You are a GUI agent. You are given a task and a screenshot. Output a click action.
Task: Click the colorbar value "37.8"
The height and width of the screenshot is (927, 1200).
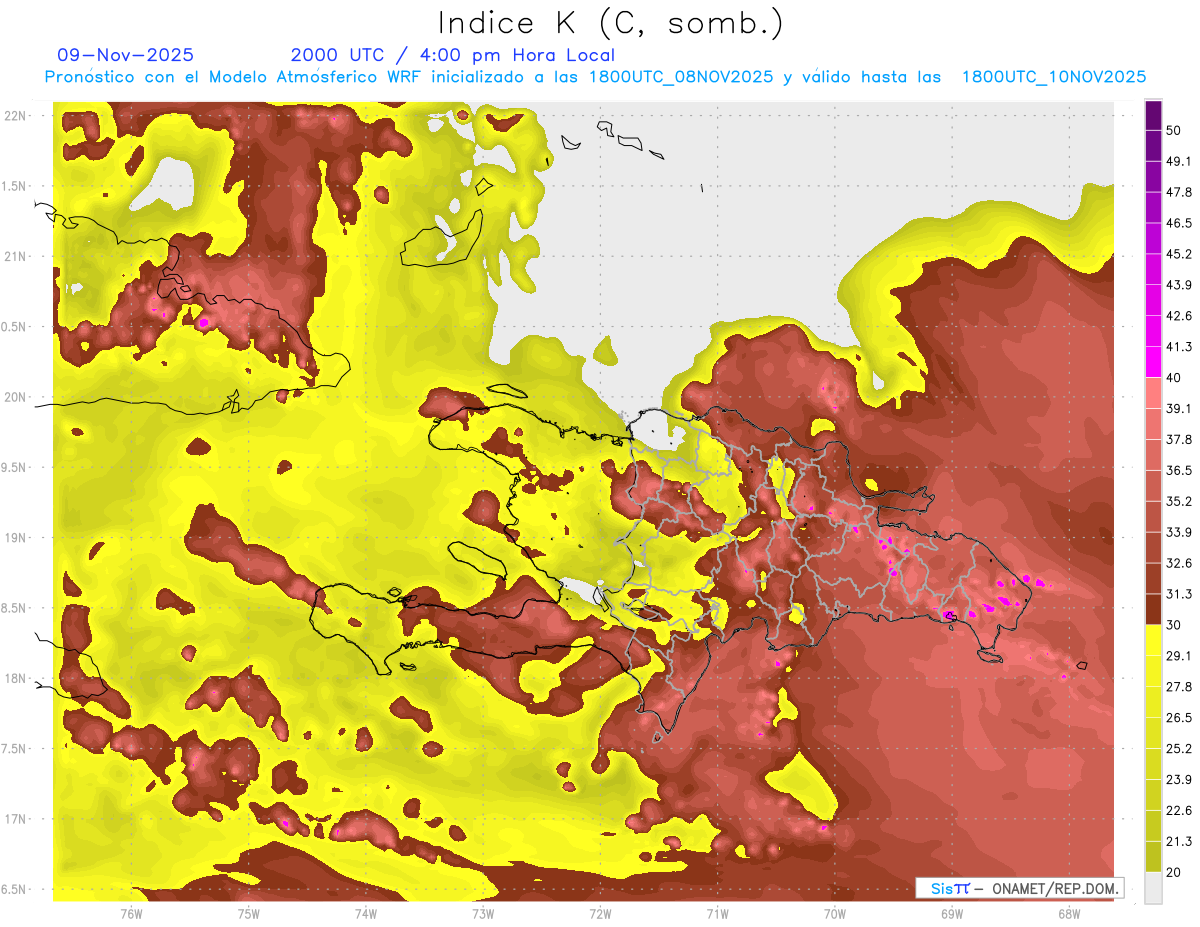(x=1179, y=439)
